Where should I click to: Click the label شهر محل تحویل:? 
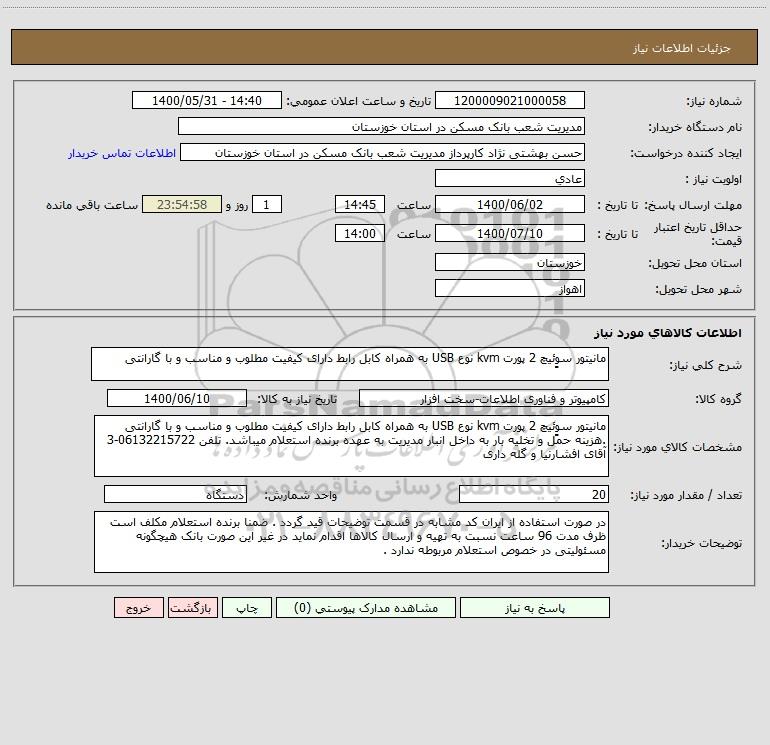click(698, 290)
